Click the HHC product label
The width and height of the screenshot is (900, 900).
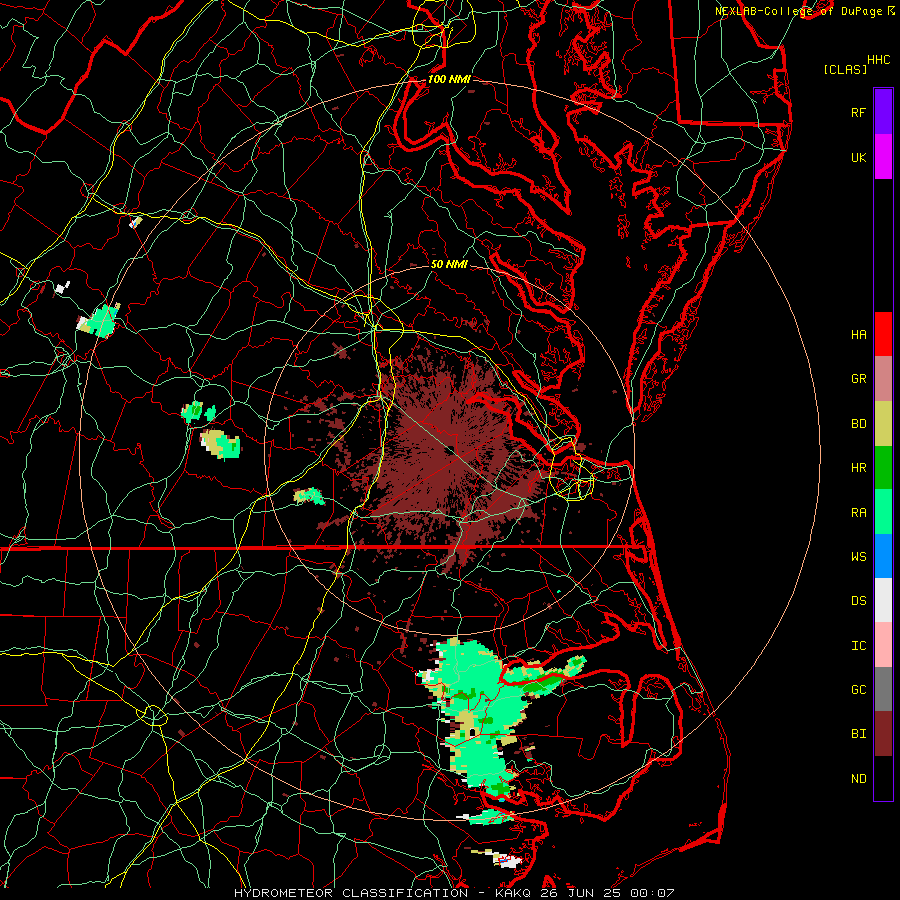[x=879, y=59]
